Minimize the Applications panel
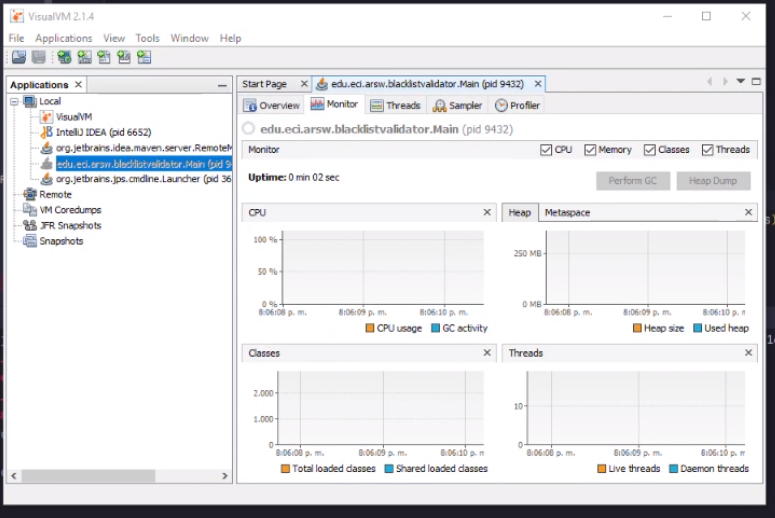The height and width of the screenshot is (518, 775). 222,86
